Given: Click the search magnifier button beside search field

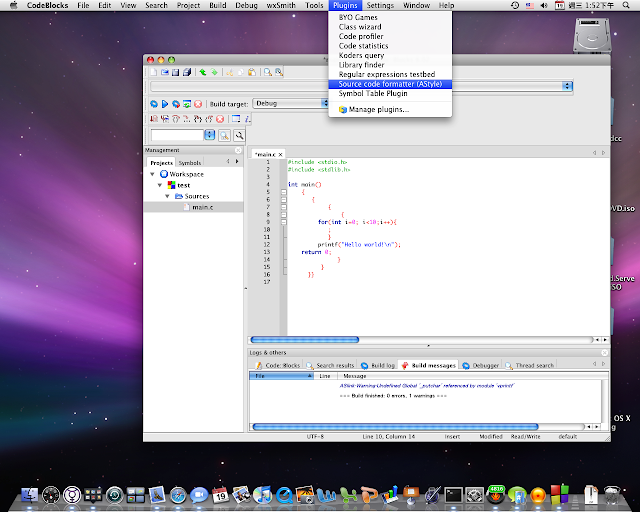Looking at the screenshot, I should (224, 136).
